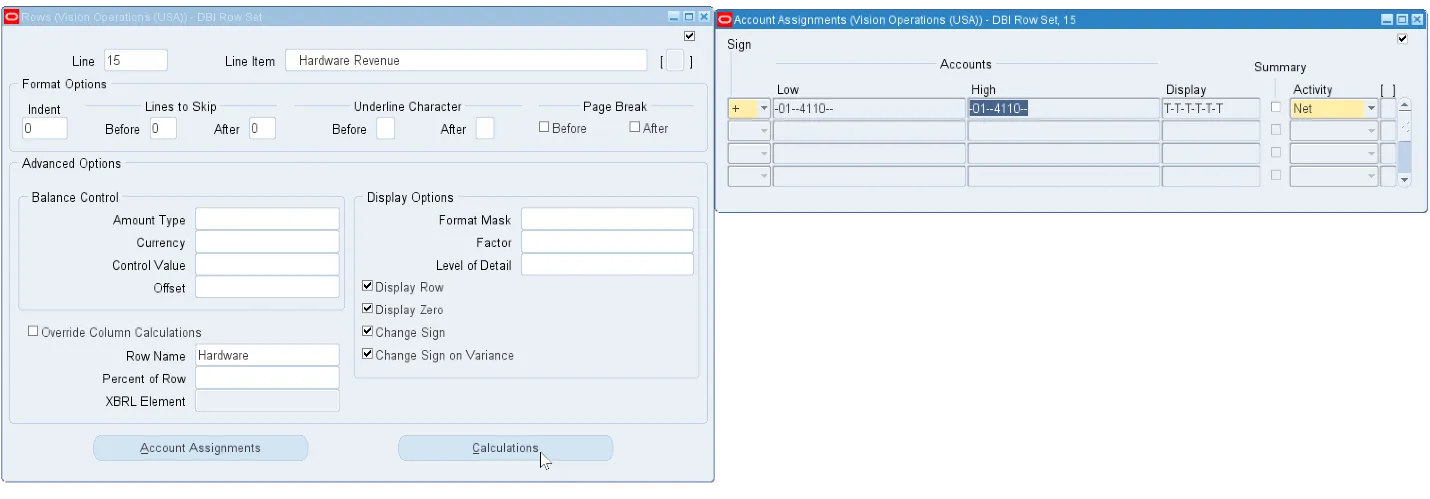Image resolution: width=1430 pixels, height=499 pixels.
Task: Toggle checkbox under Account Assignments title bar
Action: click(1402, 39)
